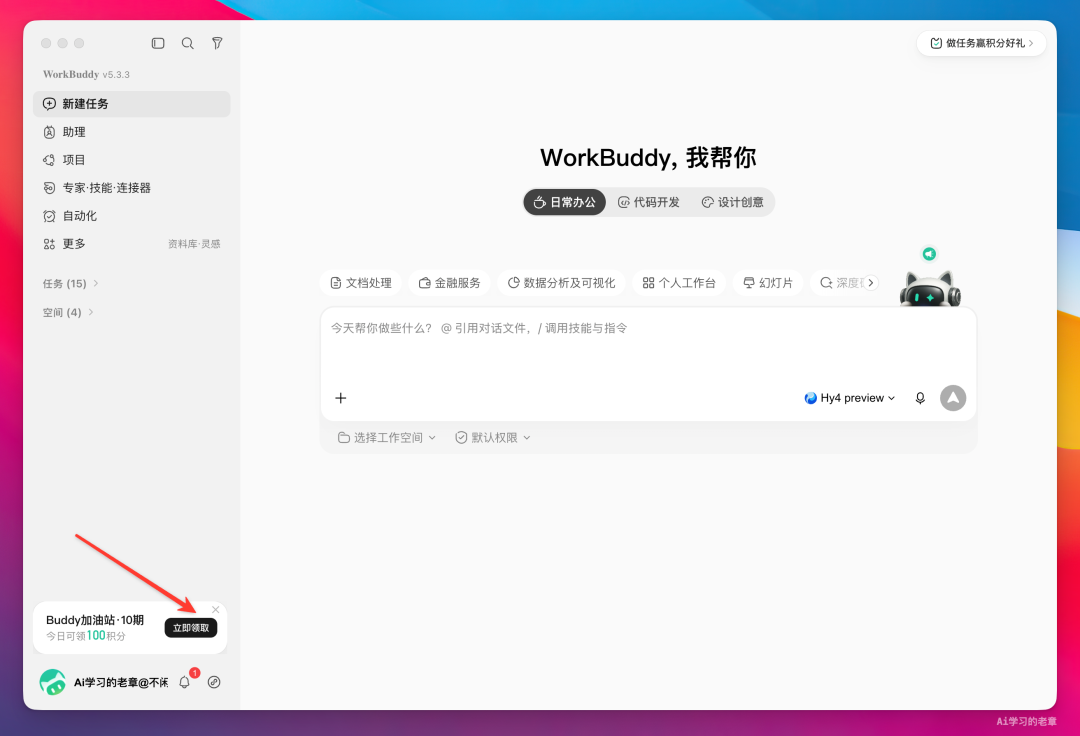1080x736 pixels.
Task: Open 做任务赢积分好礼 link
Action: coord(982,43)
